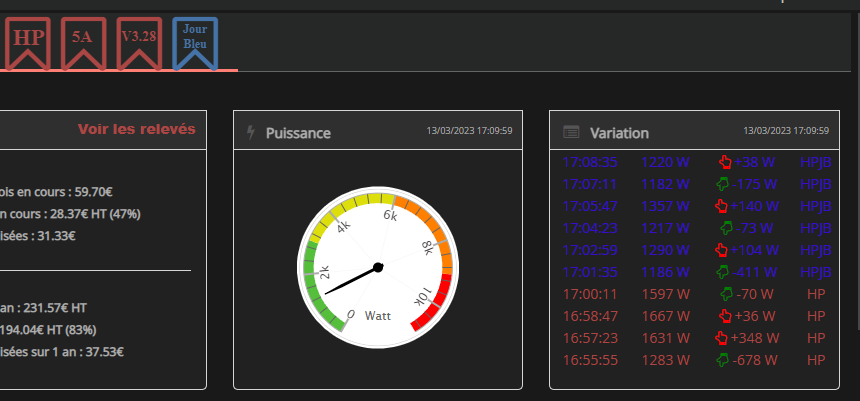The height and width of the screenshot is (401, 860).
Task: Click the green hand icon beside -70 W
Action: [726, 294]
